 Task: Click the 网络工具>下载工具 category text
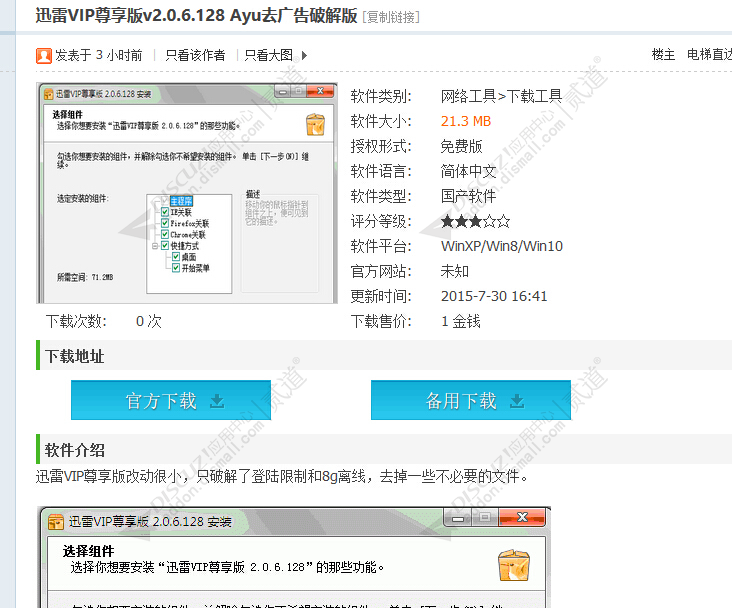point(501,96)
